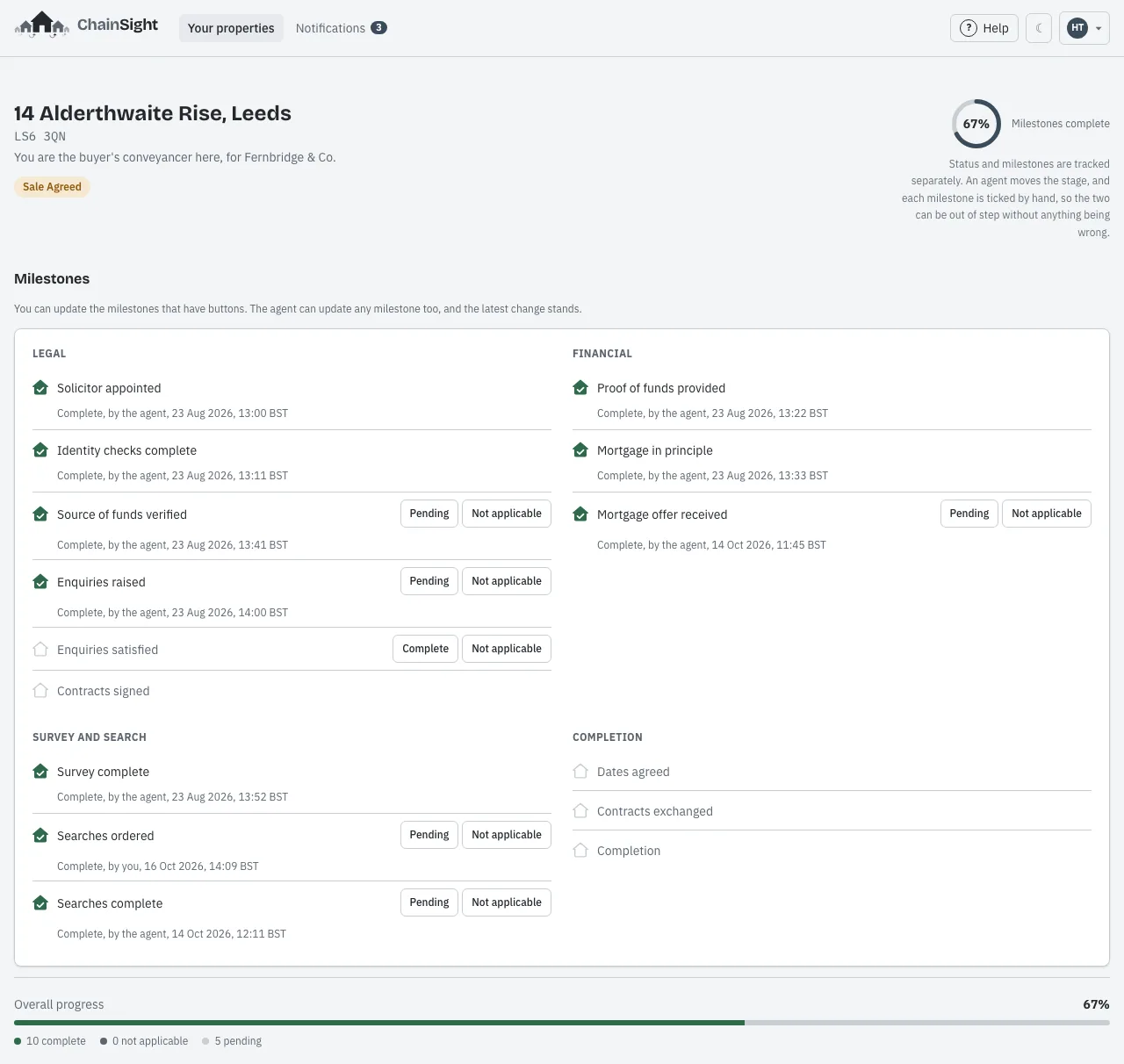Screen dimensions: 1124x1064
Task: Click the Notifications count badge showing 3
Action: click(x=378, y=28)
